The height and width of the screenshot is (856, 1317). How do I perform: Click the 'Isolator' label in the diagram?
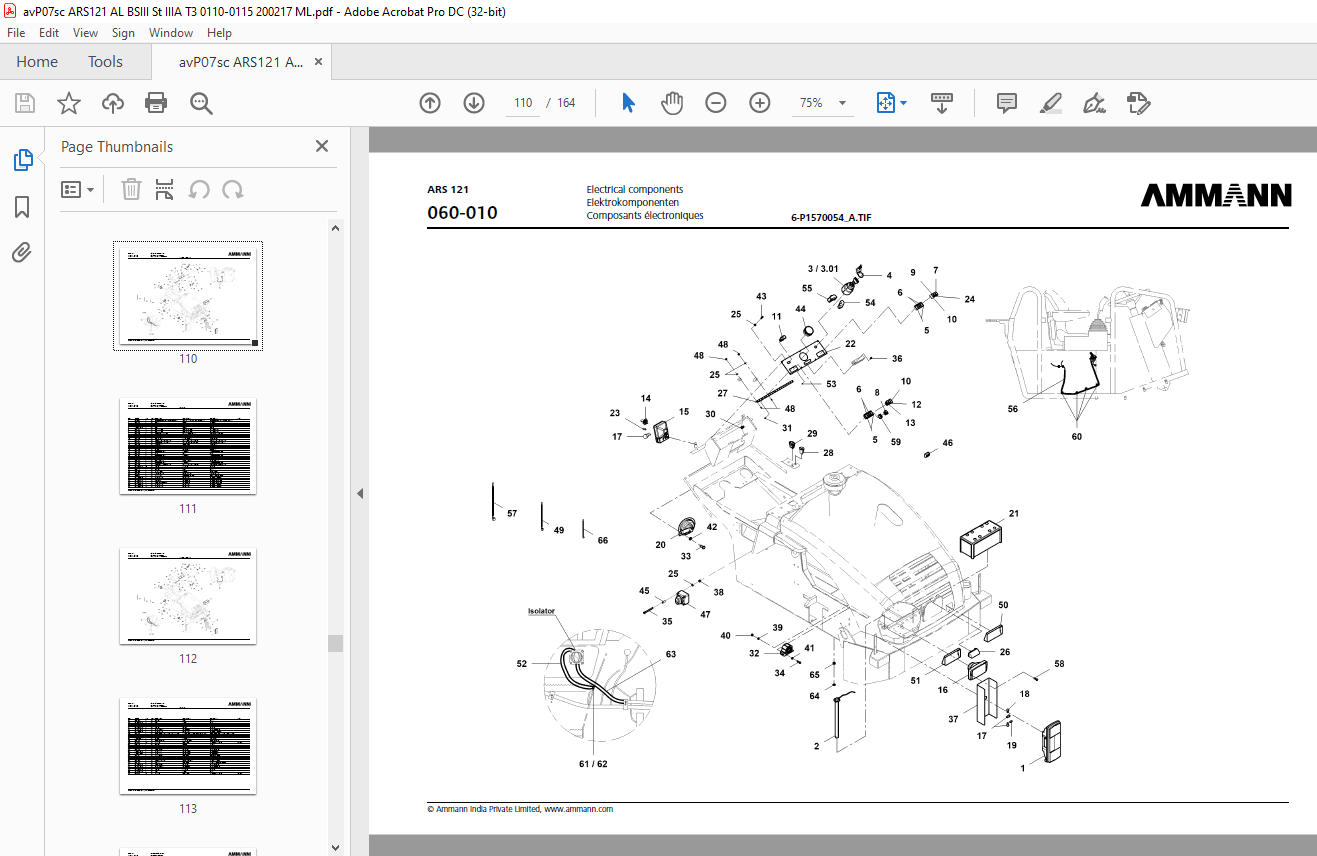[x=541, y=611]
